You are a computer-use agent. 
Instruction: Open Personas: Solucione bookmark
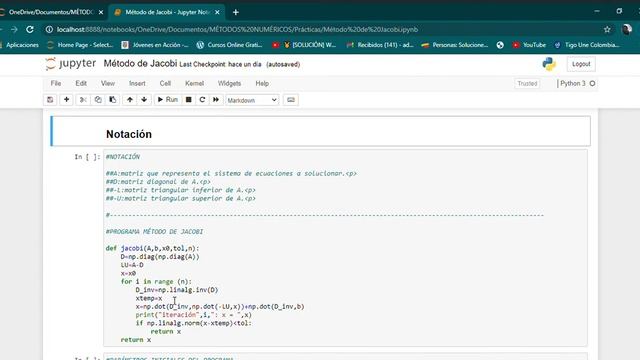(x=455, y=45)
